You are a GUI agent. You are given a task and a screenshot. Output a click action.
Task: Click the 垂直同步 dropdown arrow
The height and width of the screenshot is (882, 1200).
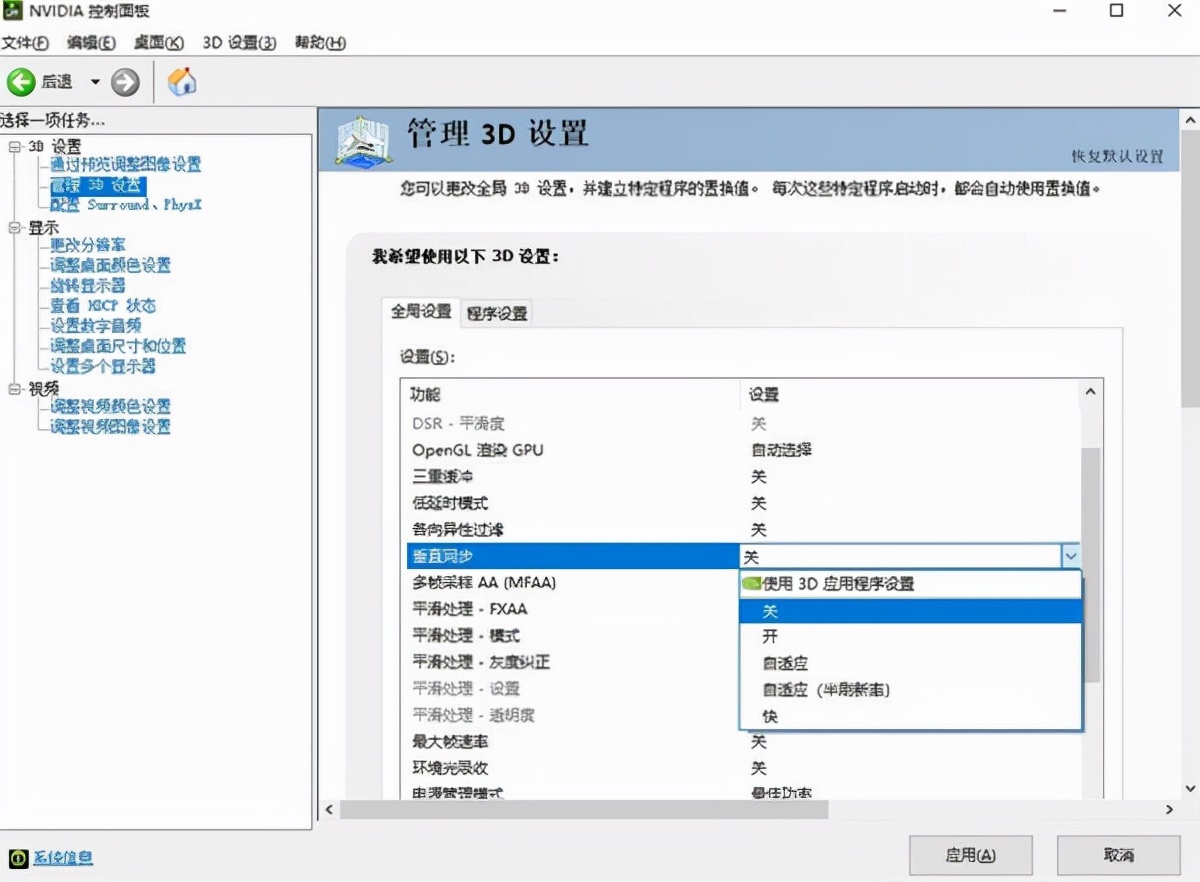(1071, 555)
